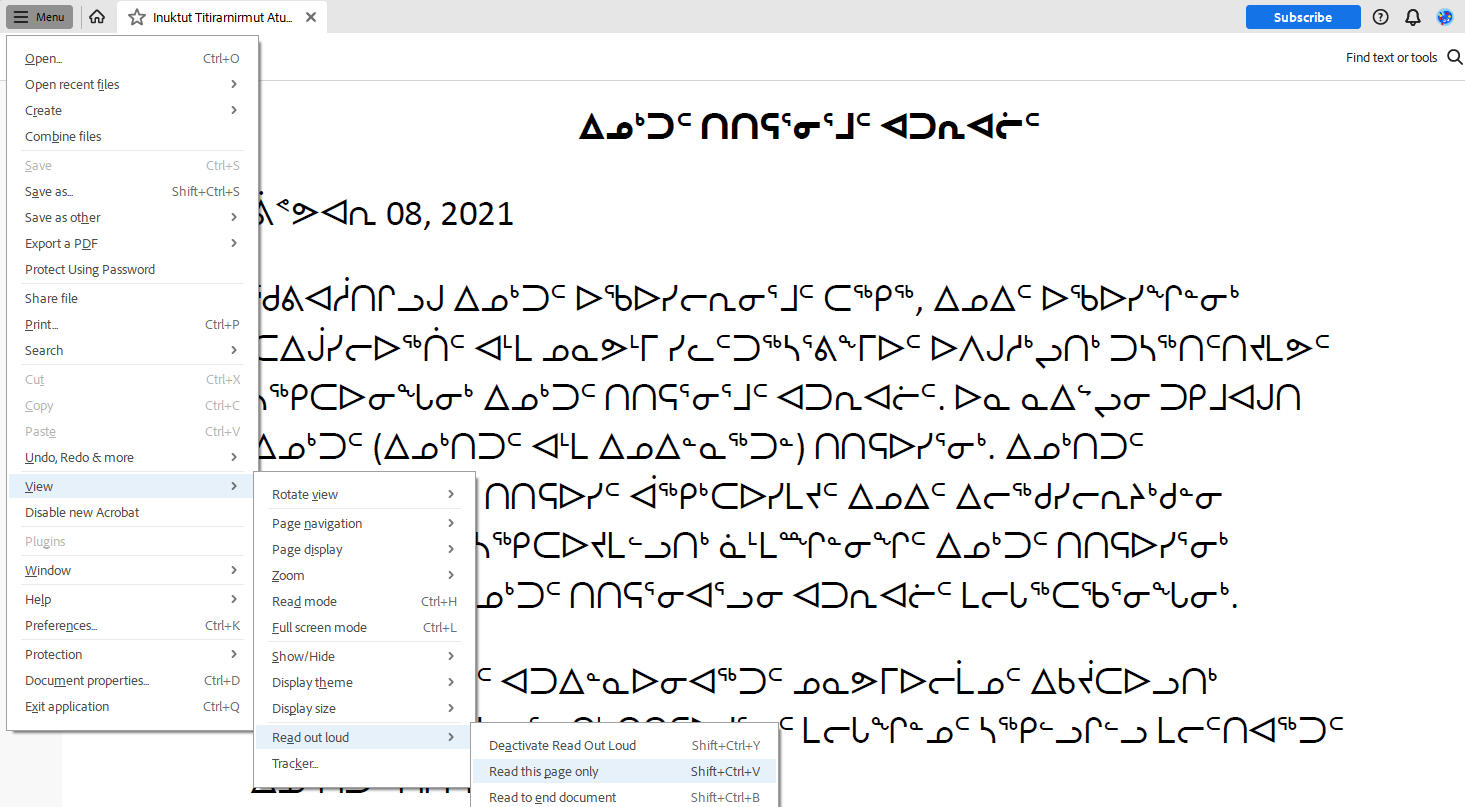Click the profile avatar icon
Screen dimensions: 1465x807
1444,17
